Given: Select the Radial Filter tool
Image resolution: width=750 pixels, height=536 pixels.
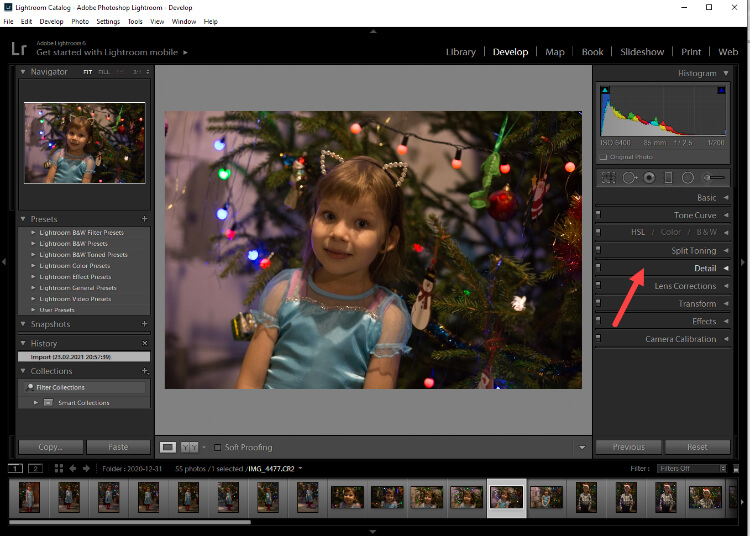Looking at the screenshot, I should tap(687, 178).
